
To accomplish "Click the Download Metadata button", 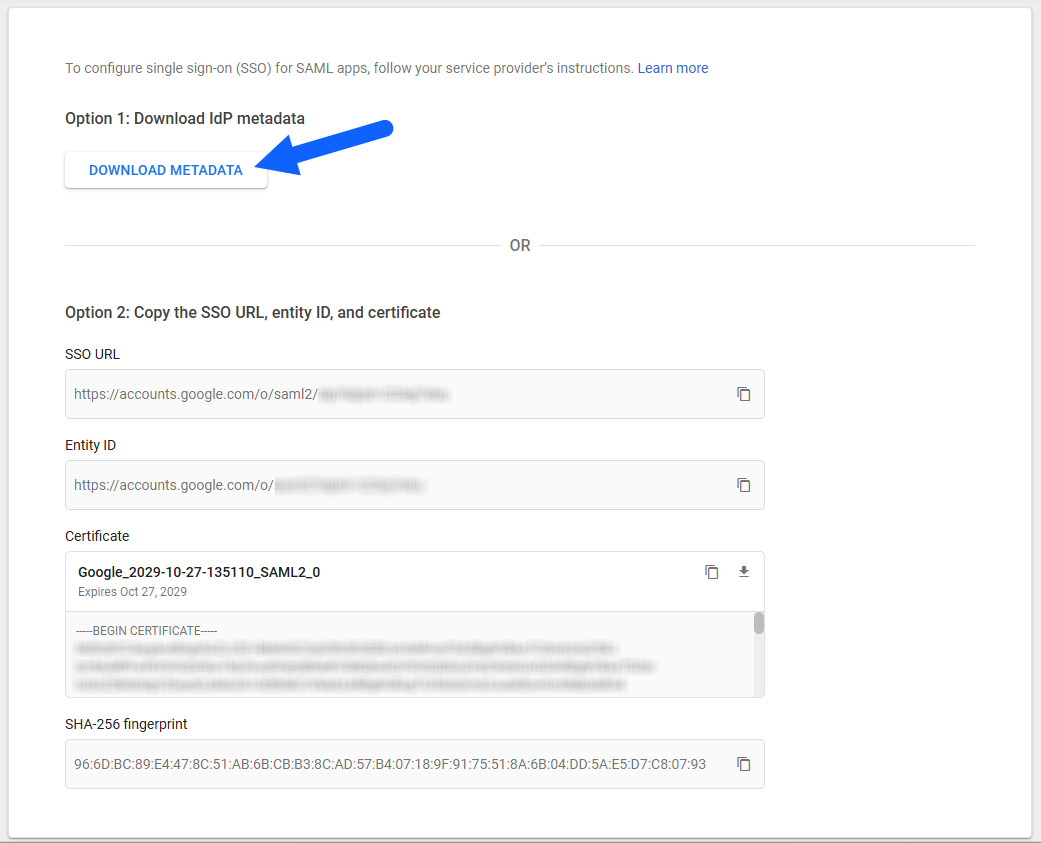I will point(166,170).
